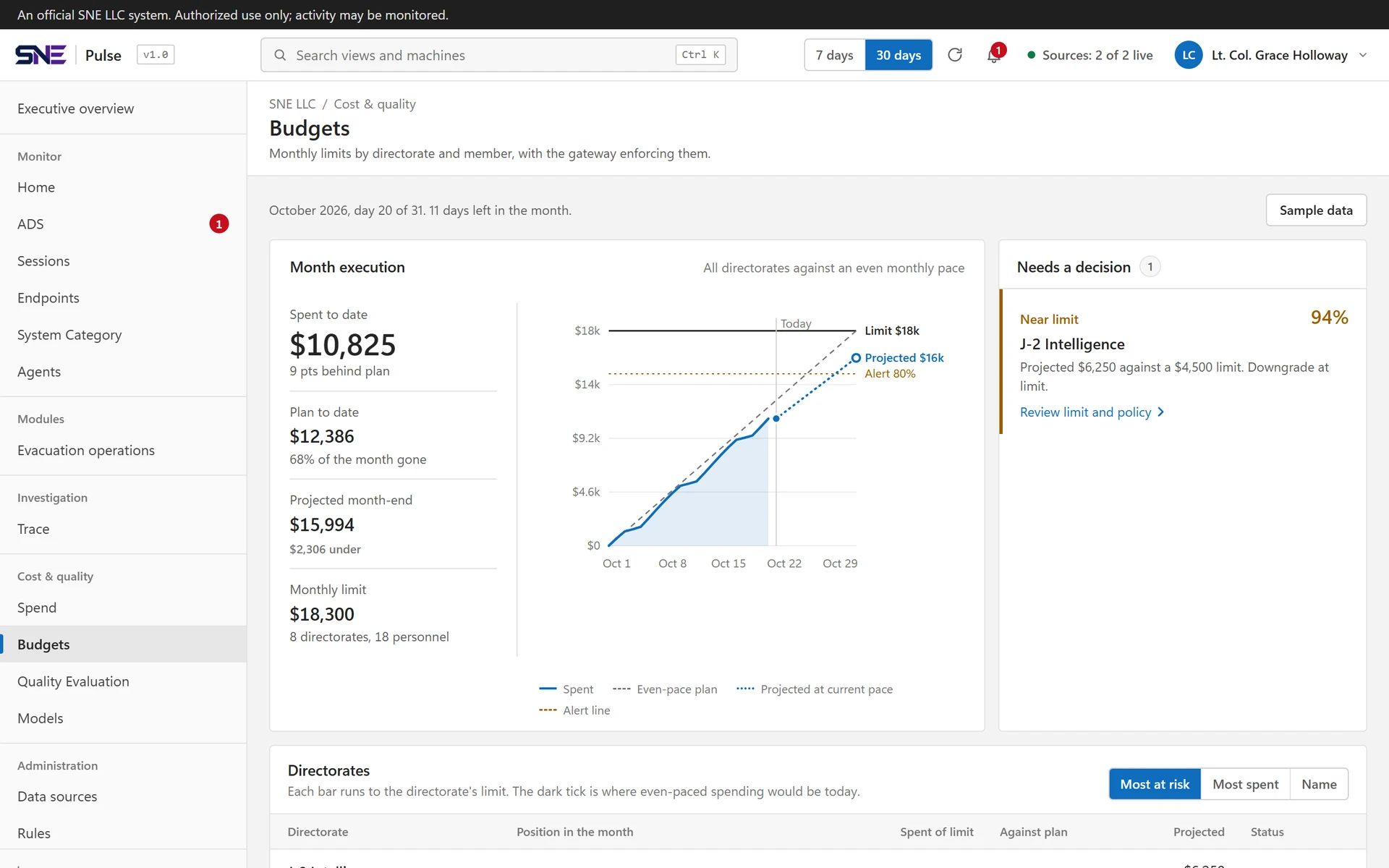Select Budgets in the sidebar
The width and height of the screenshot is (1389, 868).
click(123, 644)
